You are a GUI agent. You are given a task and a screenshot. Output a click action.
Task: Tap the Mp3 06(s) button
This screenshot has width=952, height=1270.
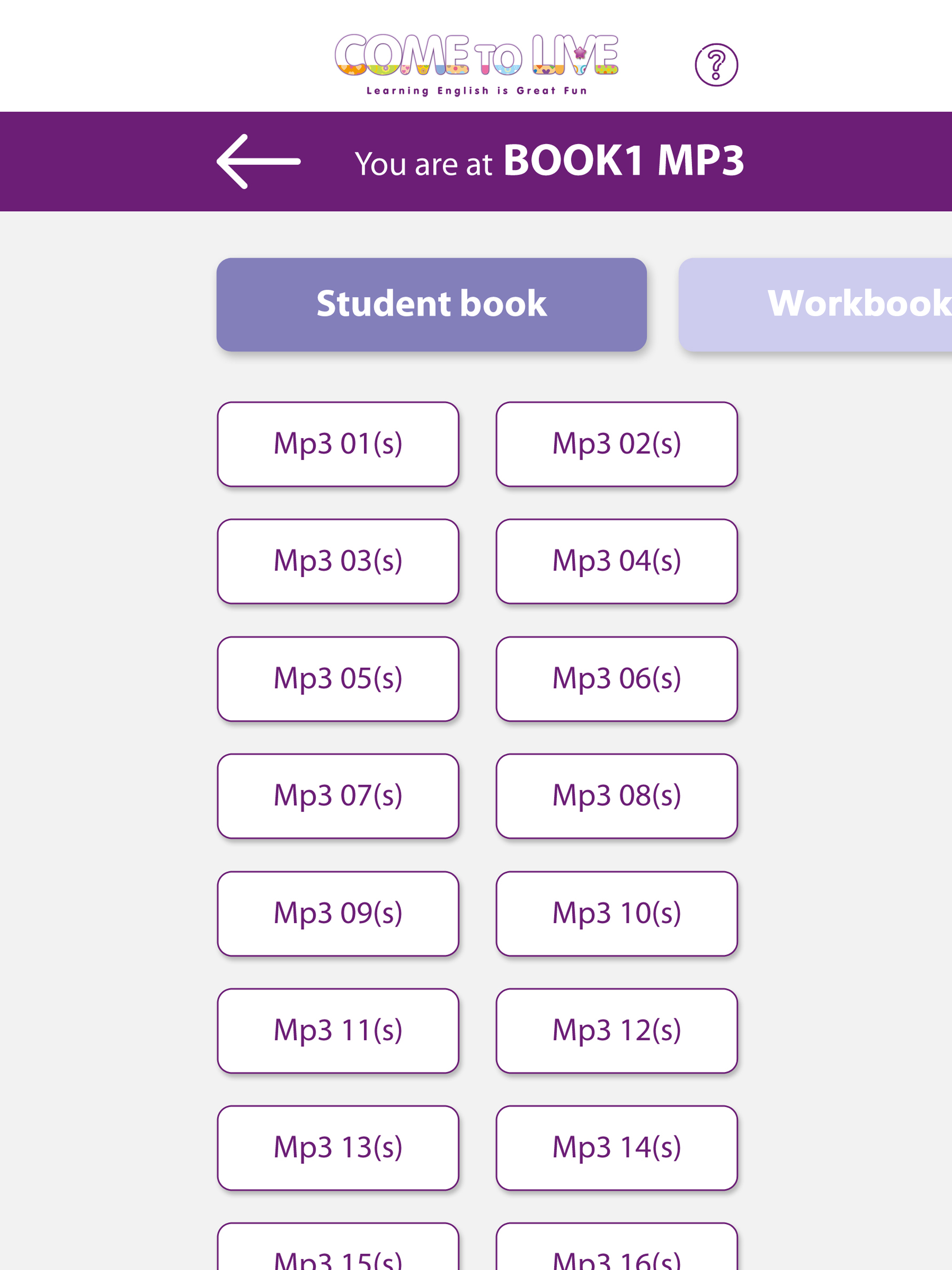[x=617, y=679]
